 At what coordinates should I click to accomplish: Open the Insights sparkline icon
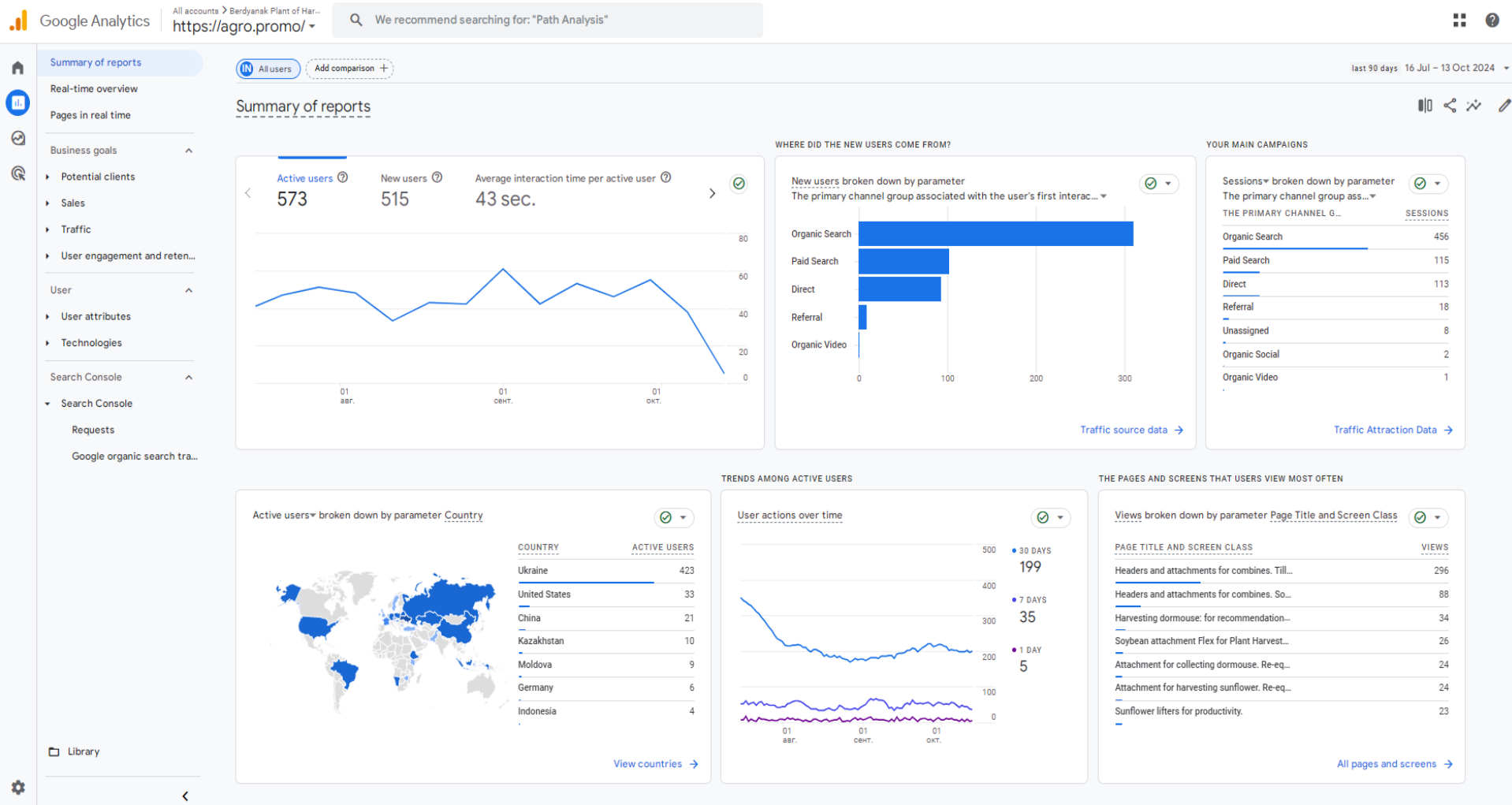(1473, 106)
